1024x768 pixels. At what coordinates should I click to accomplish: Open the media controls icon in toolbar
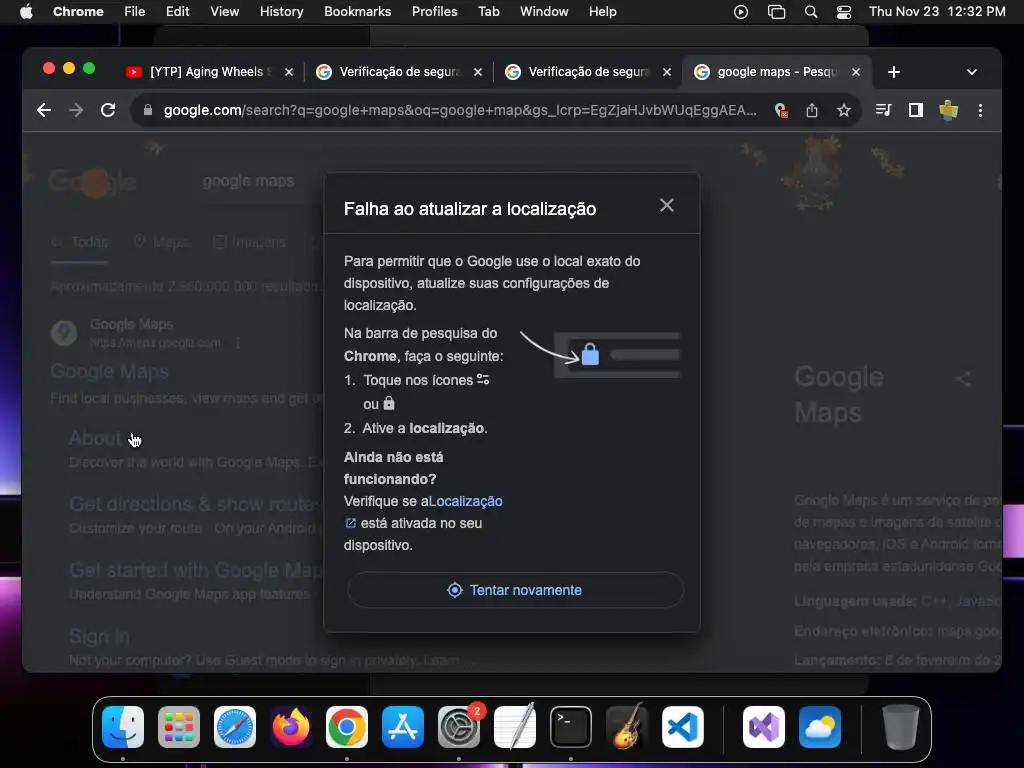pos(883,110)
